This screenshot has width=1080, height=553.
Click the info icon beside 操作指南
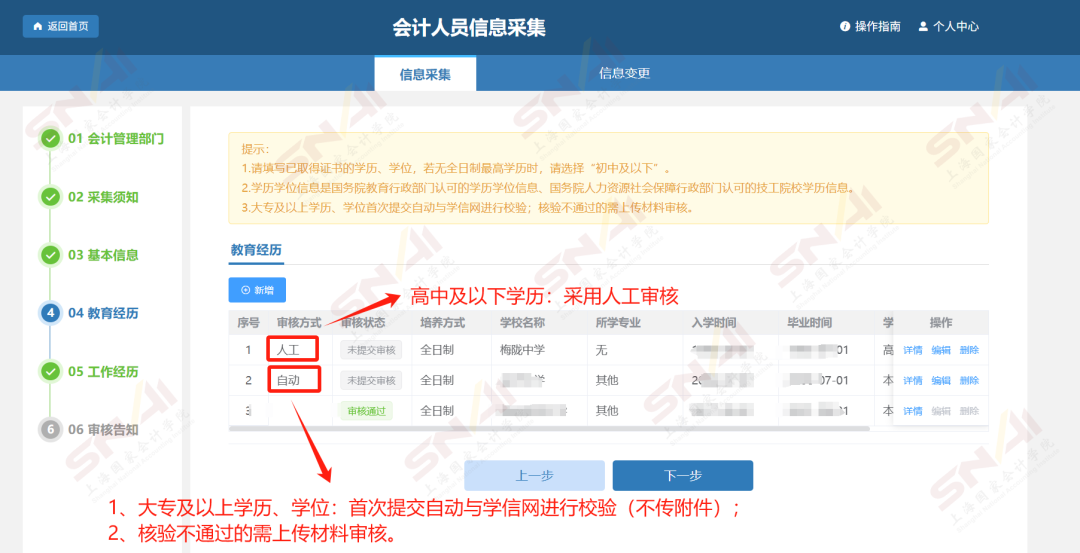point(844,27)
